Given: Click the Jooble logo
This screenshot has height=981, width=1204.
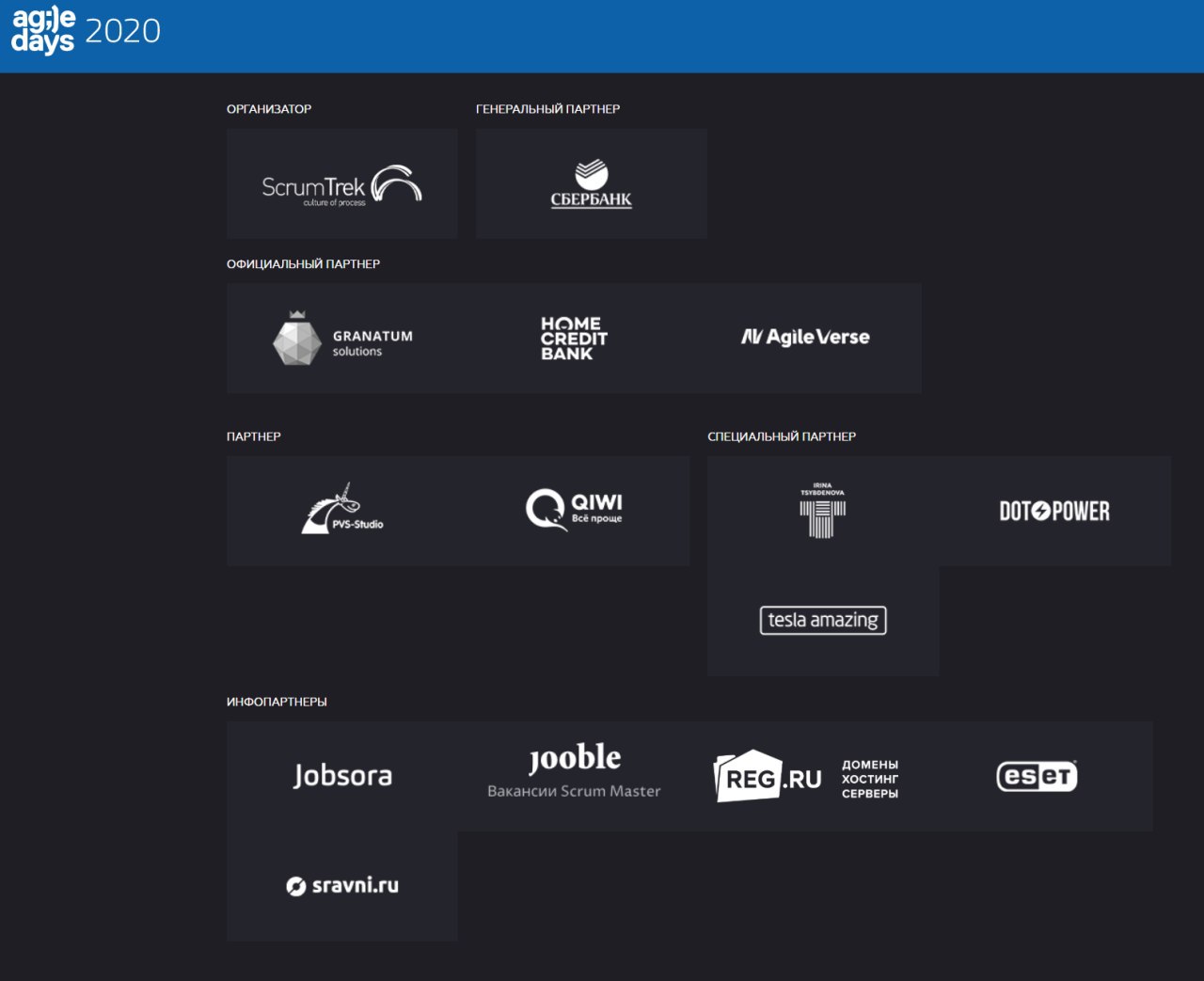Looking at the screenshot, I should (x=575, y=758).
